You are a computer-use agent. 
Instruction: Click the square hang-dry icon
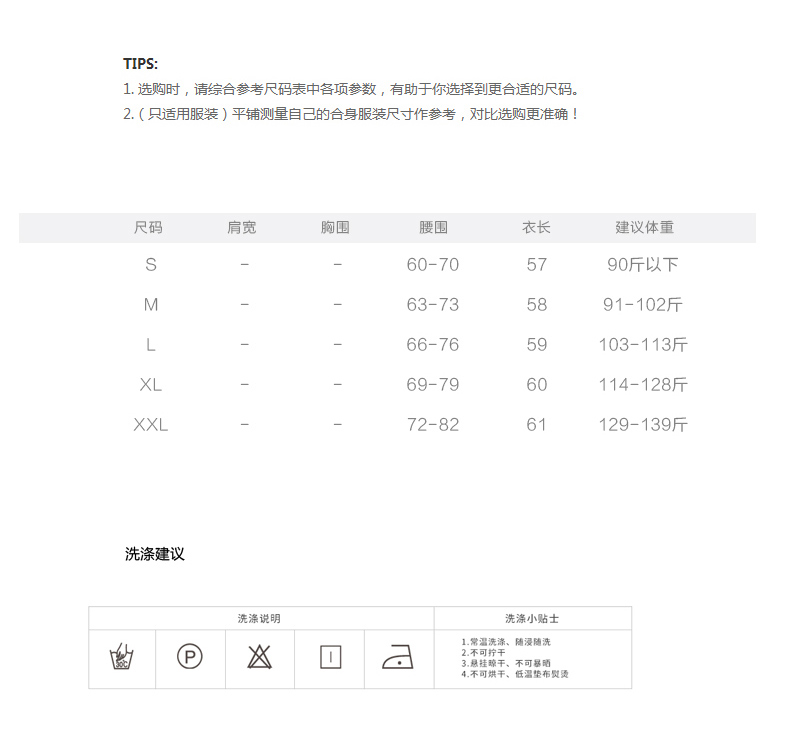(331, 657)
